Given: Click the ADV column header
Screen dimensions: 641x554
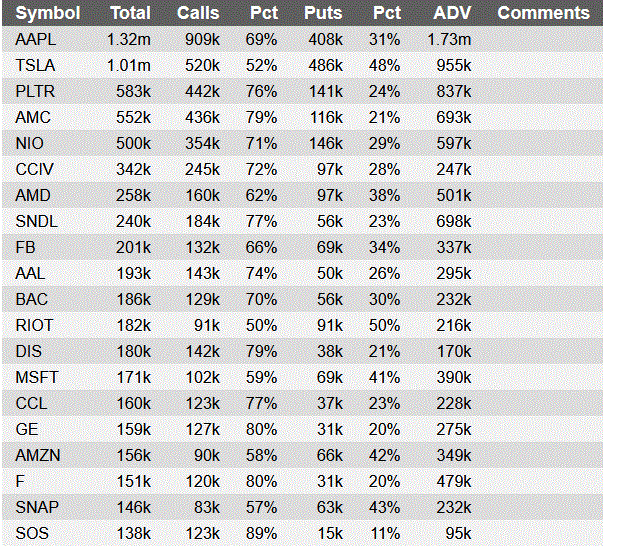Looking at the screenshot, I should [453, 13].
